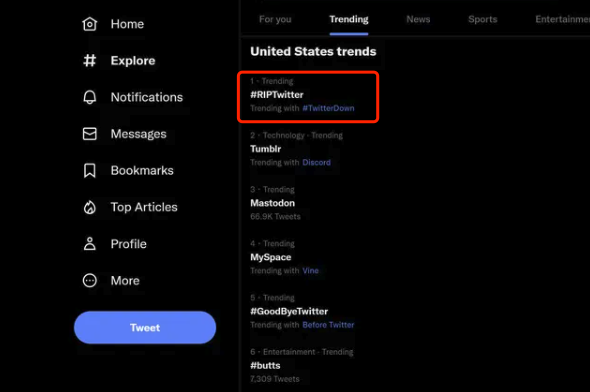Select the Tumblr trending topic

(x=266, y=149)
